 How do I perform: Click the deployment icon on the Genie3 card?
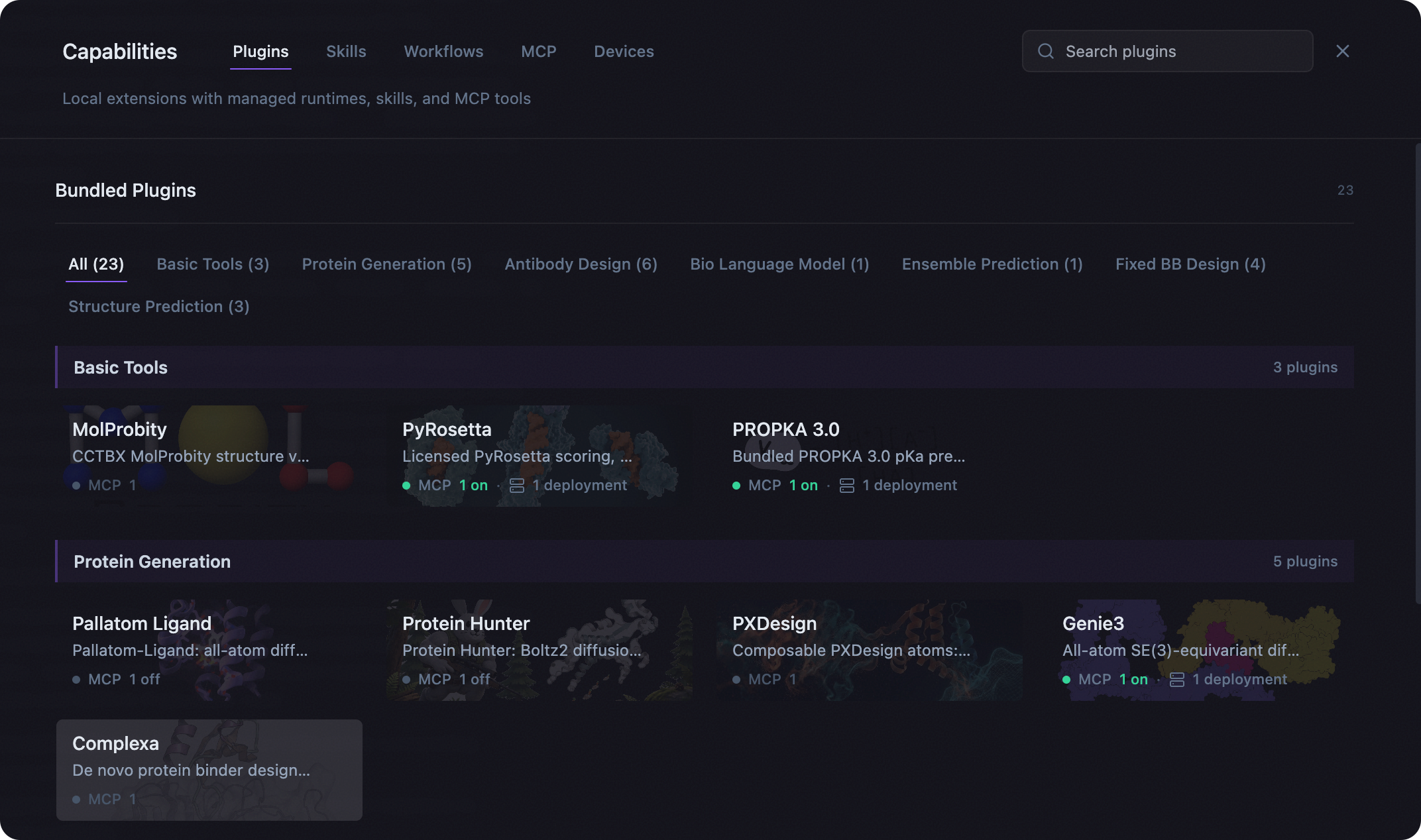[x=1177, y=680]
